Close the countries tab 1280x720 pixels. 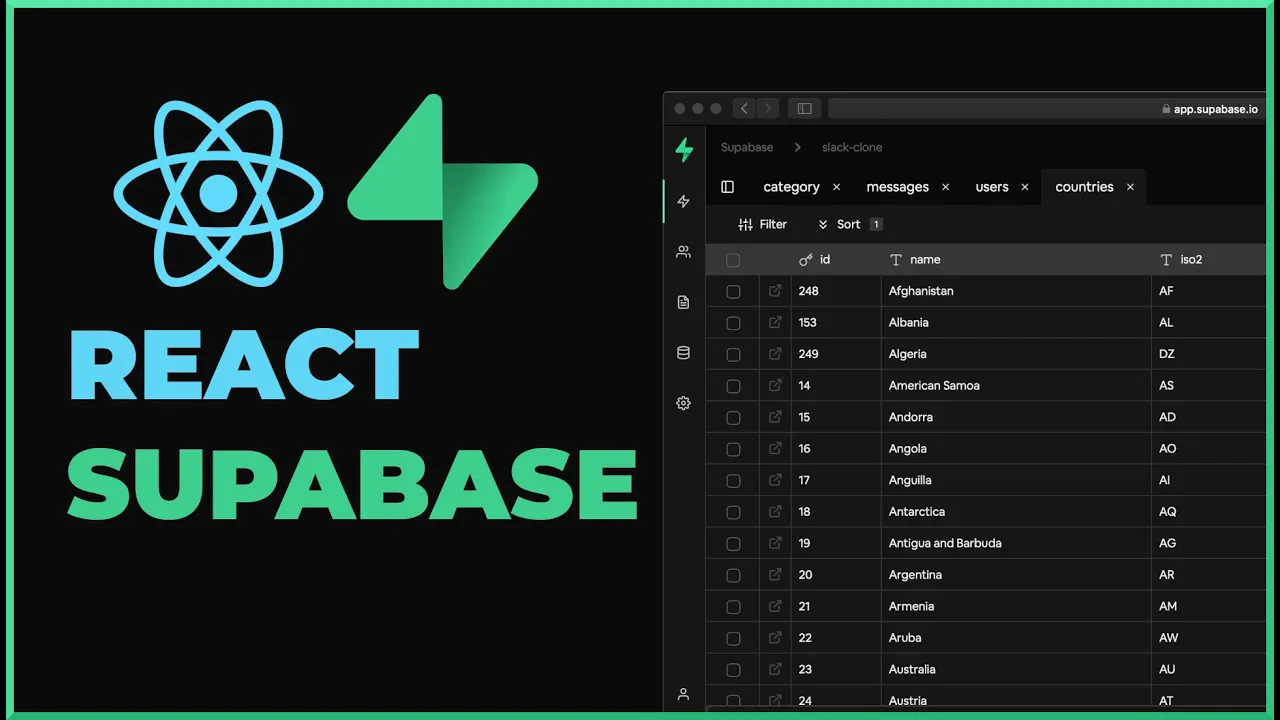point(1130,187)
